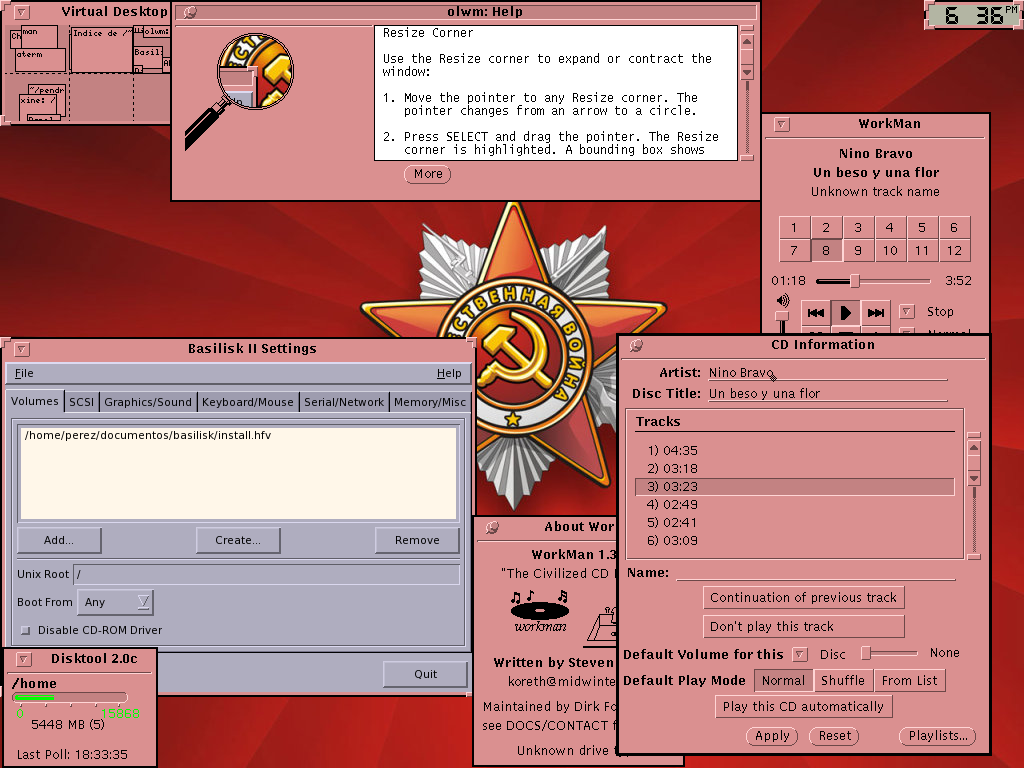Open the Help menu in Basilisk II
The image size is (1024, 768).
[x=449, y=374]
